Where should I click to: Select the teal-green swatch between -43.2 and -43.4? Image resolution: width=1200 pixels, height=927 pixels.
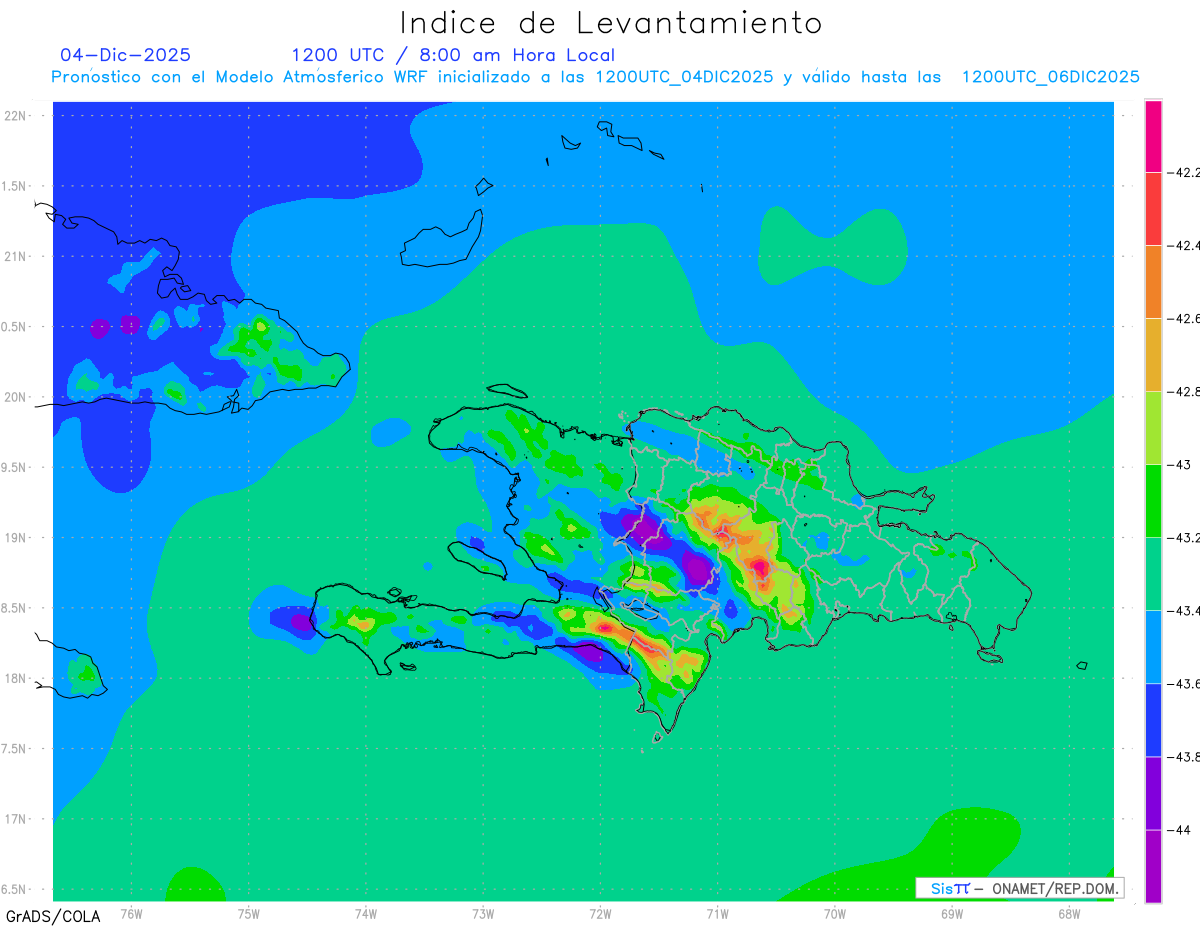(1153, 573)
